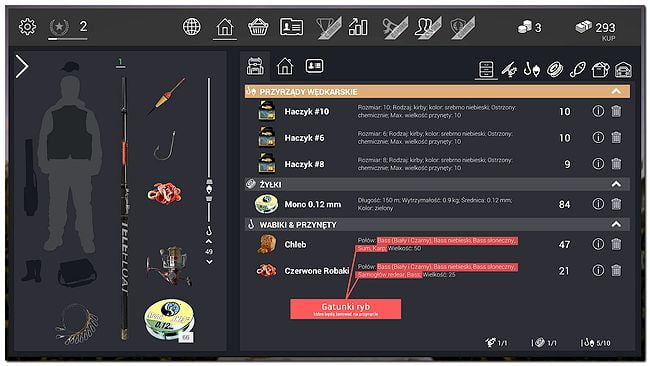Delete Czerwone Robaki bait
This screenshot has height=366, width=650.
(x=616, y=271)
